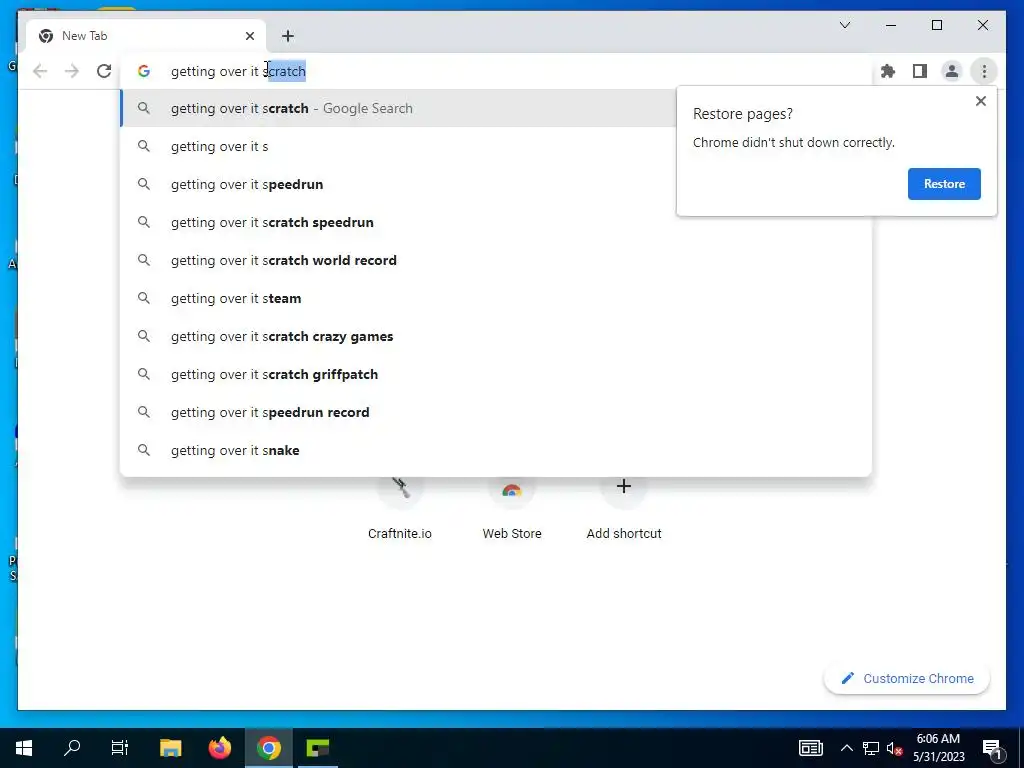This screenshot has width=1024, height=768.
Task: Choose suggestion 'getting over it s'
Action: pyautogui.click(x=398, y=146)
